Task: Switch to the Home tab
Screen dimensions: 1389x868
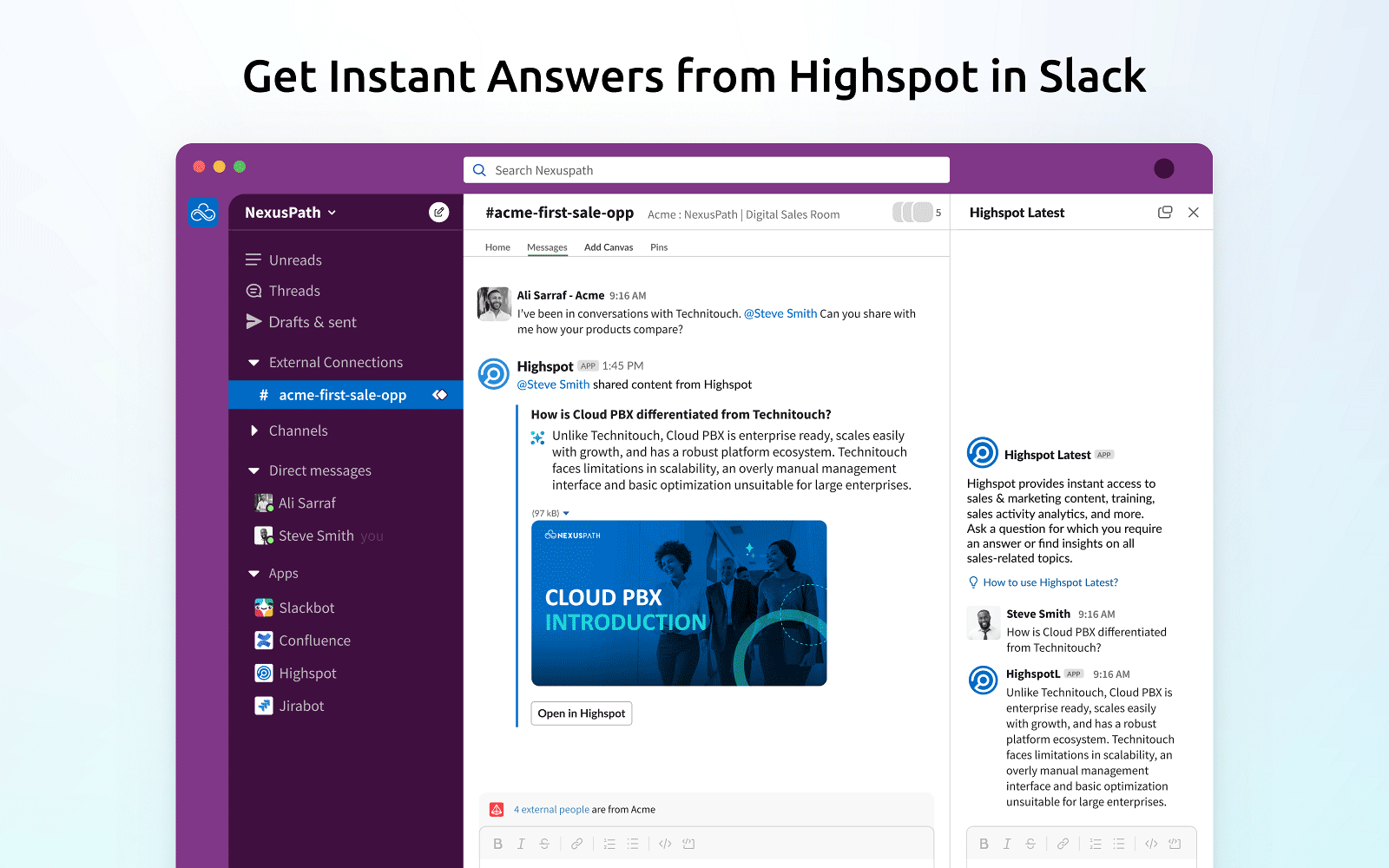Action: click(x=497, y=247)
